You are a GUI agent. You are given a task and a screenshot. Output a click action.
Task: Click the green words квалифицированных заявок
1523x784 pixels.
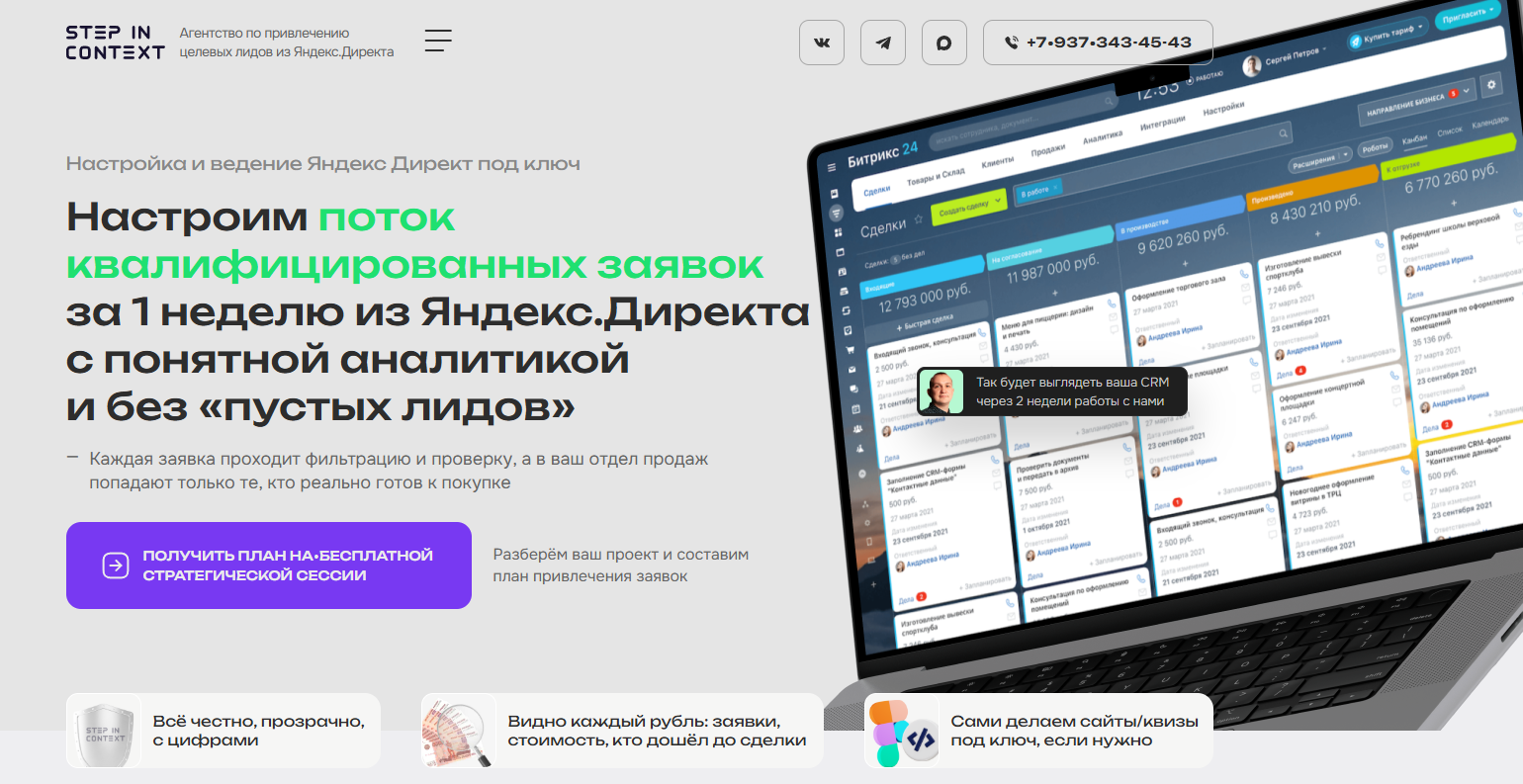click(415, 264)
